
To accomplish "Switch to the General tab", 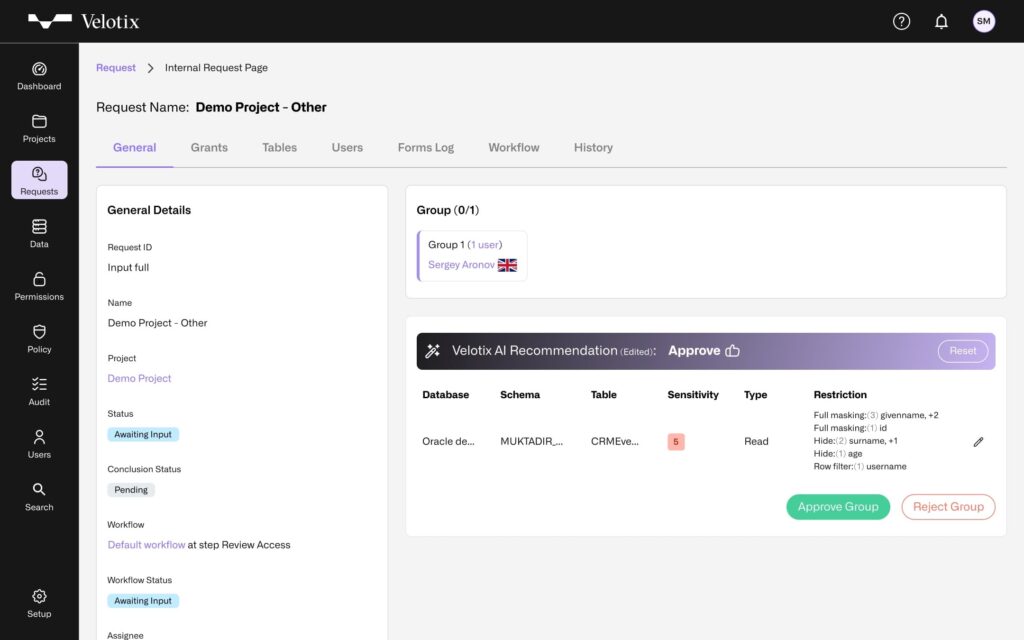I will pos(135,148).
